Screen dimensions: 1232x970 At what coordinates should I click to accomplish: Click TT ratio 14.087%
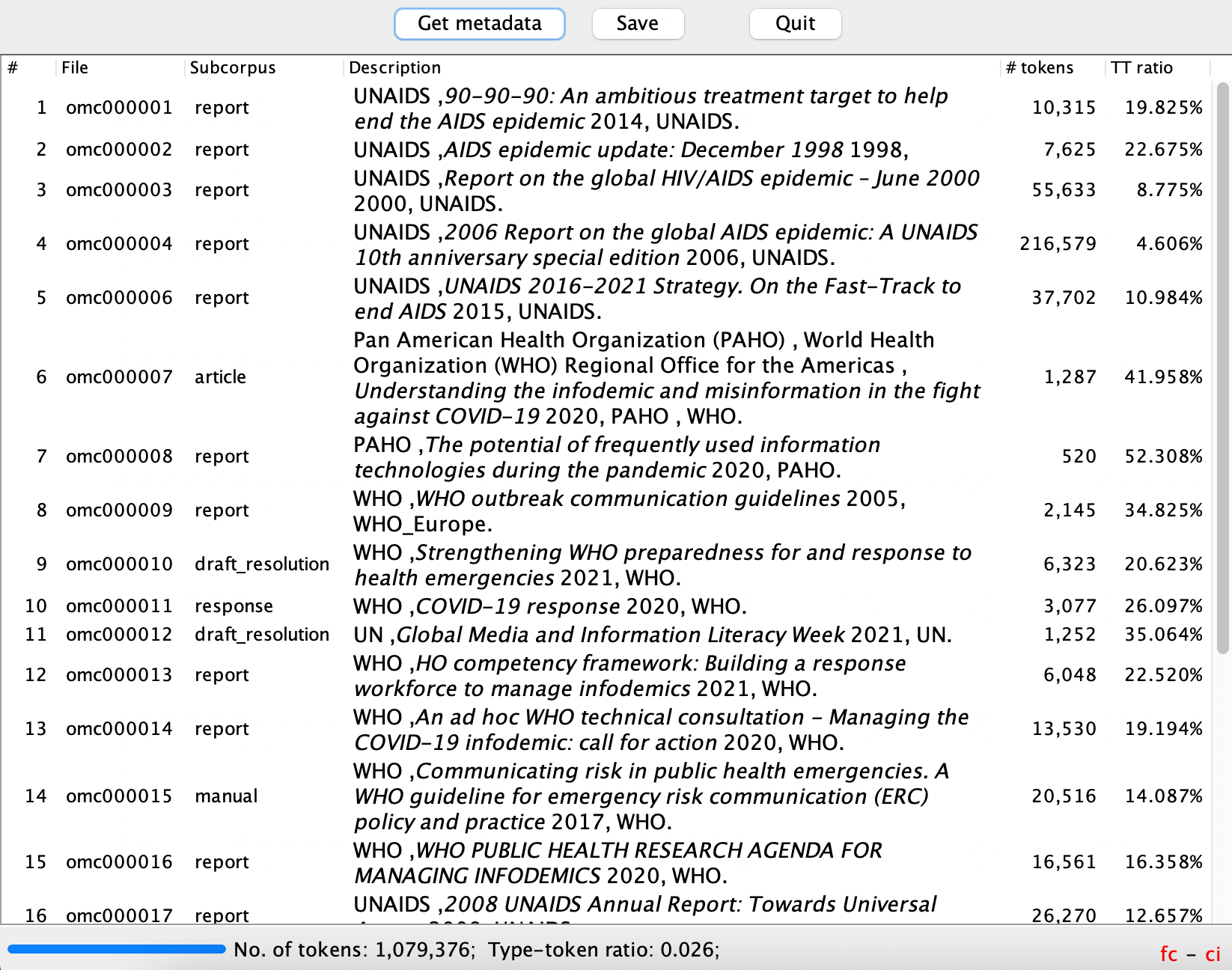coord(1164,796)
